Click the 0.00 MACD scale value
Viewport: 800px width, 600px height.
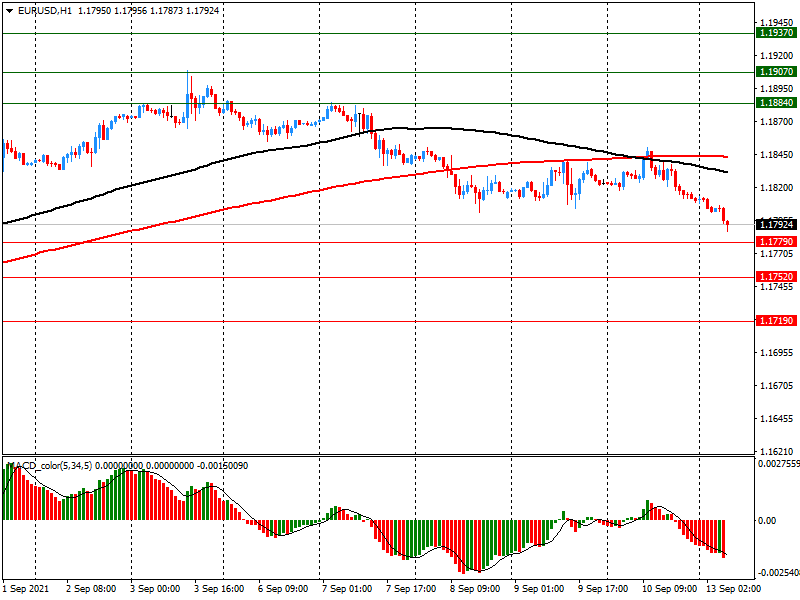click(x=767, y=520)
